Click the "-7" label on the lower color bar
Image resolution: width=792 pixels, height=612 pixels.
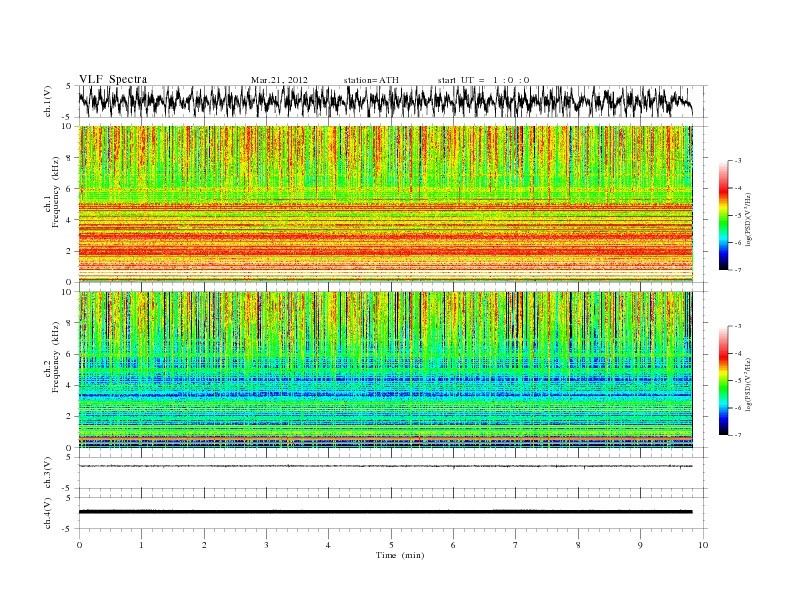point(737,435)
